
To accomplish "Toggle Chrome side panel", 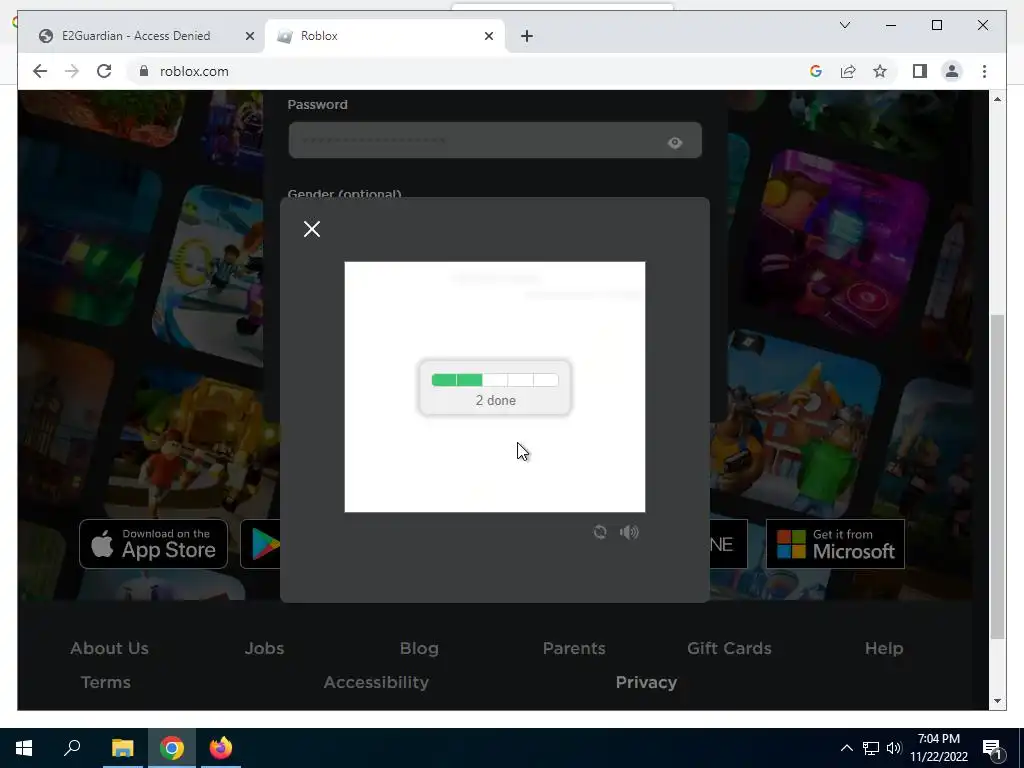I will [920, 71].
